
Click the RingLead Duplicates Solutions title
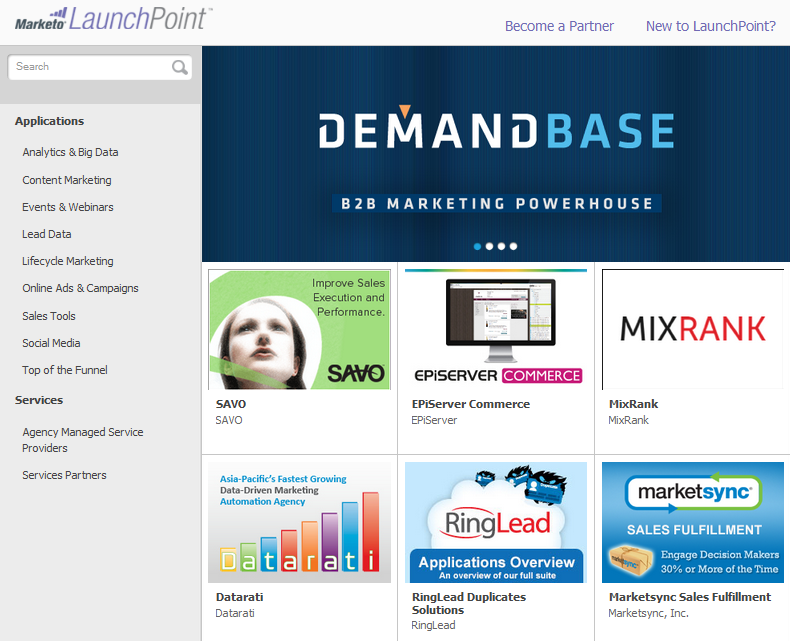click(x=469, y=603)
